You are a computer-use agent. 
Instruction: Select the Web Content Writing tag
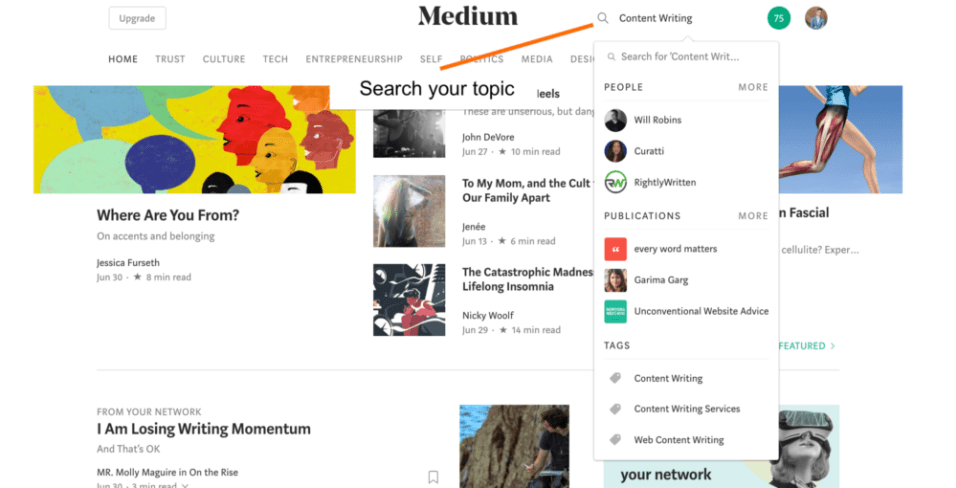click(x=679, y=440)
